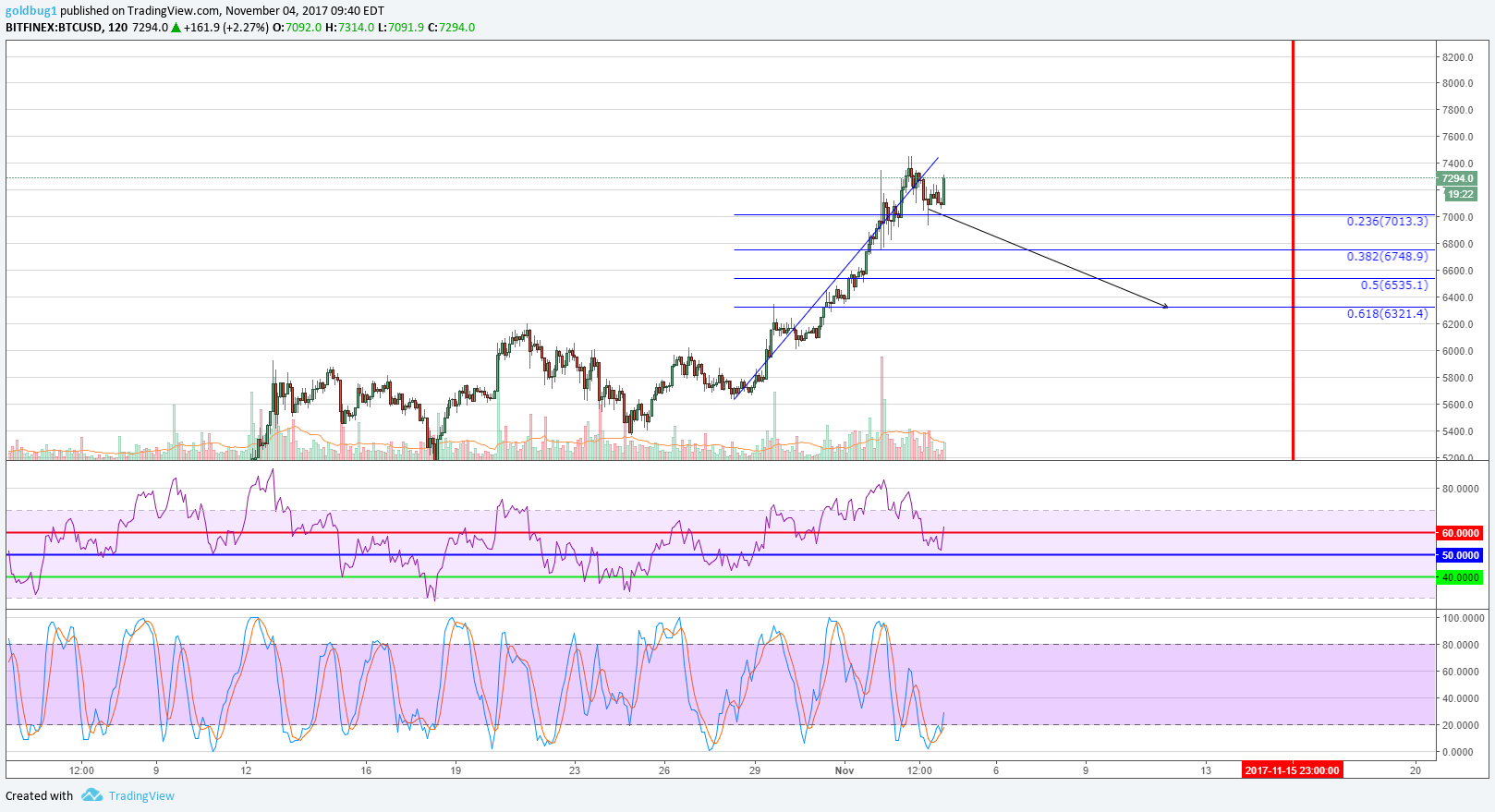Click the 19:22 candle countdown label

pyautogui.click(x=1461, y=194)
